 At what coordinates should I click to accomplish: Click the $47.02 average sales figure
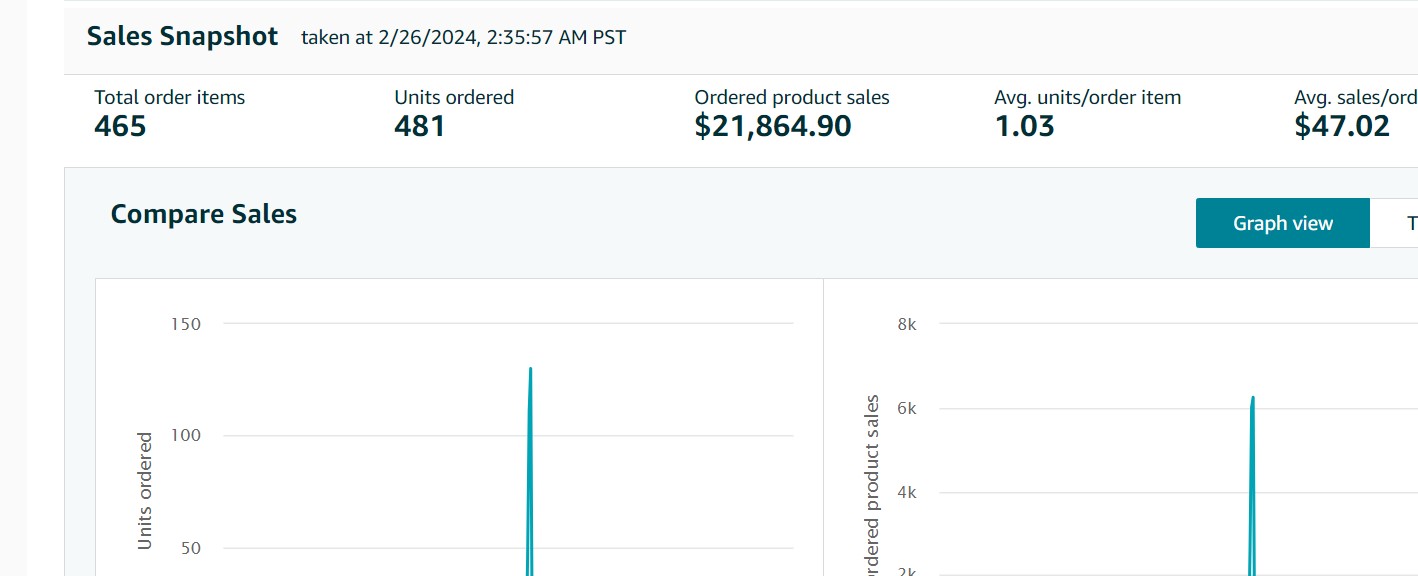point(1342,126)
